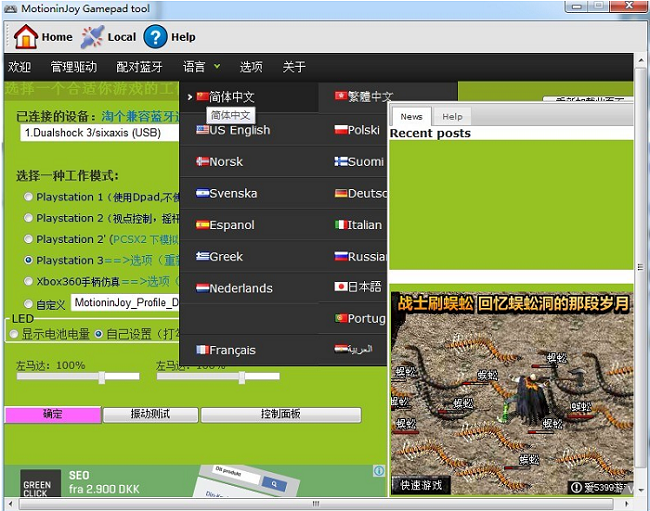Choose LED 显示电池电量 radio option

pos(14,334)
